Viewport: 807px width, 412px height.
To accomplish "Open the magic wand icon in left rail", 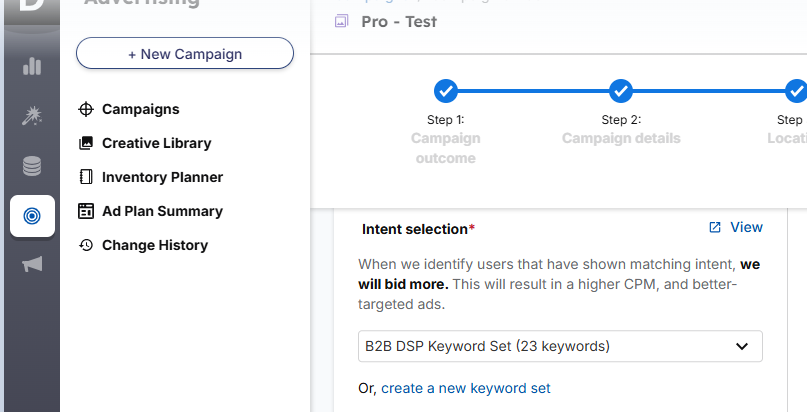I will pos(32,116).
